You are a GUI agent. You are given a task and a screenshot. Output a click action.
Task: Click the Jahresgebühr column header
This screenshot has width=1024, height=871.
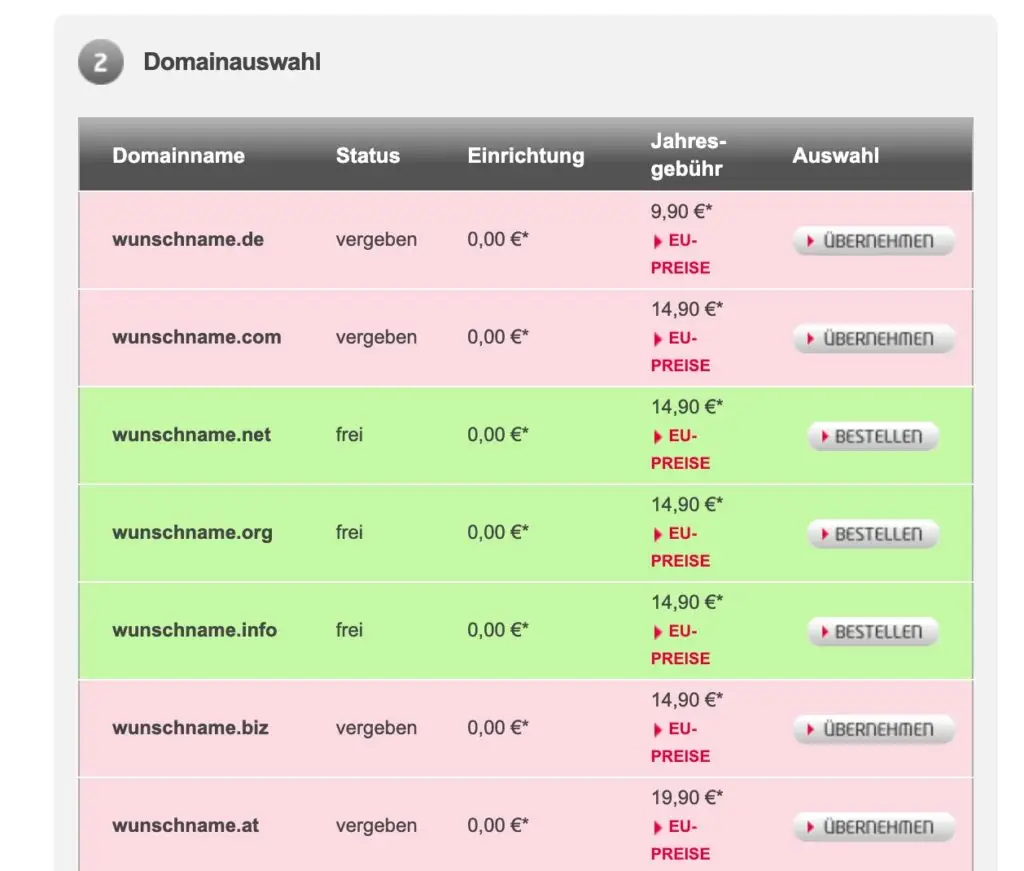point(688,155)
